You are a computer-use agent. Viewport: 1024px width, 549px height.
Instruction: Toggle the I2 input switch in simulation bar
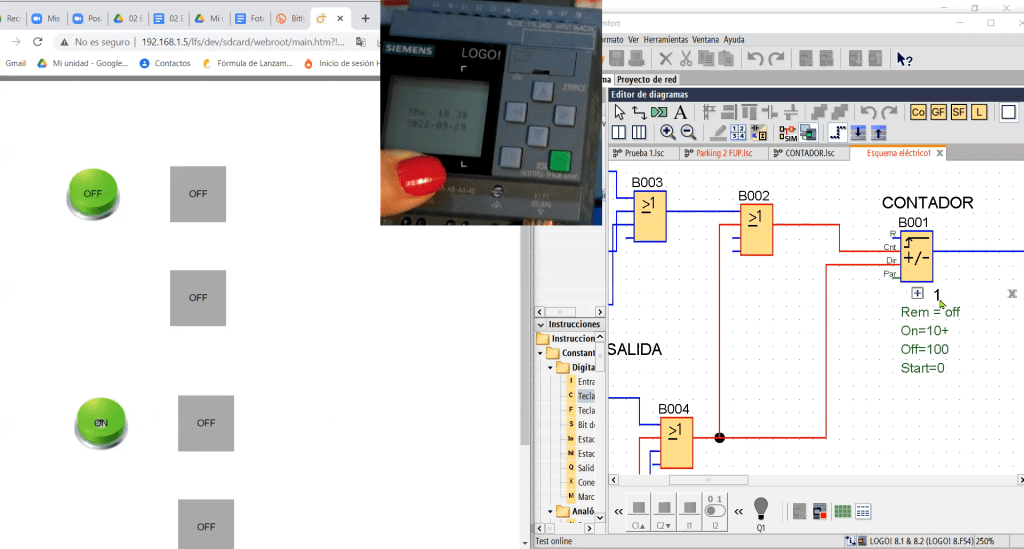[x=715, y=510]
